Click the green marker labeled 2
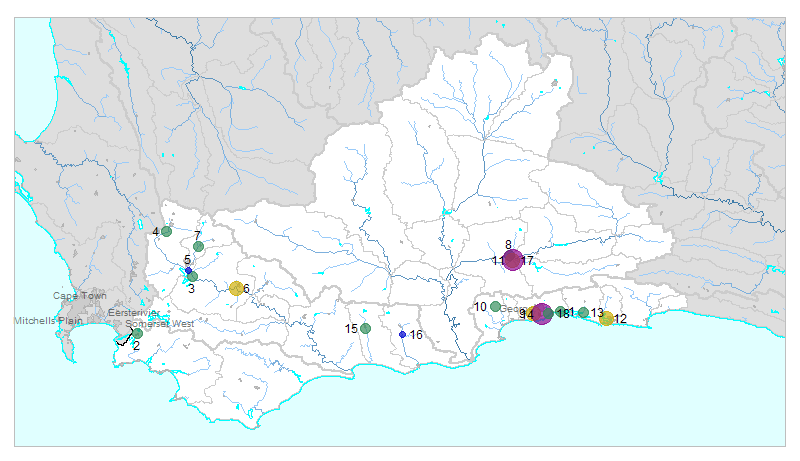Viewport: 800px width, 461px height. (137, 334)
